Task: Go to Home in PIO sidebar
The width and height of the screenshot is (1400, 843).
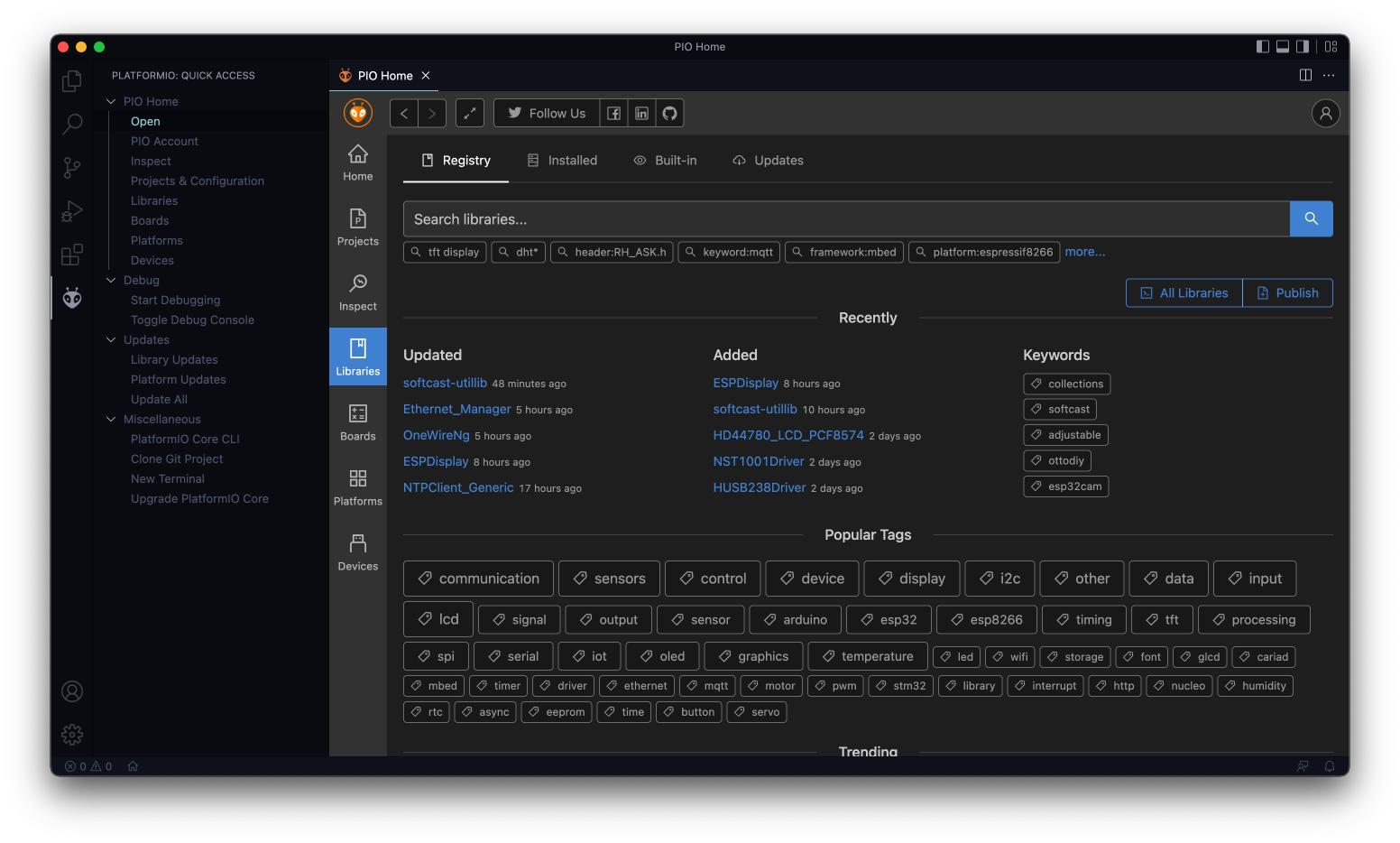Action: tap(358, 164)
